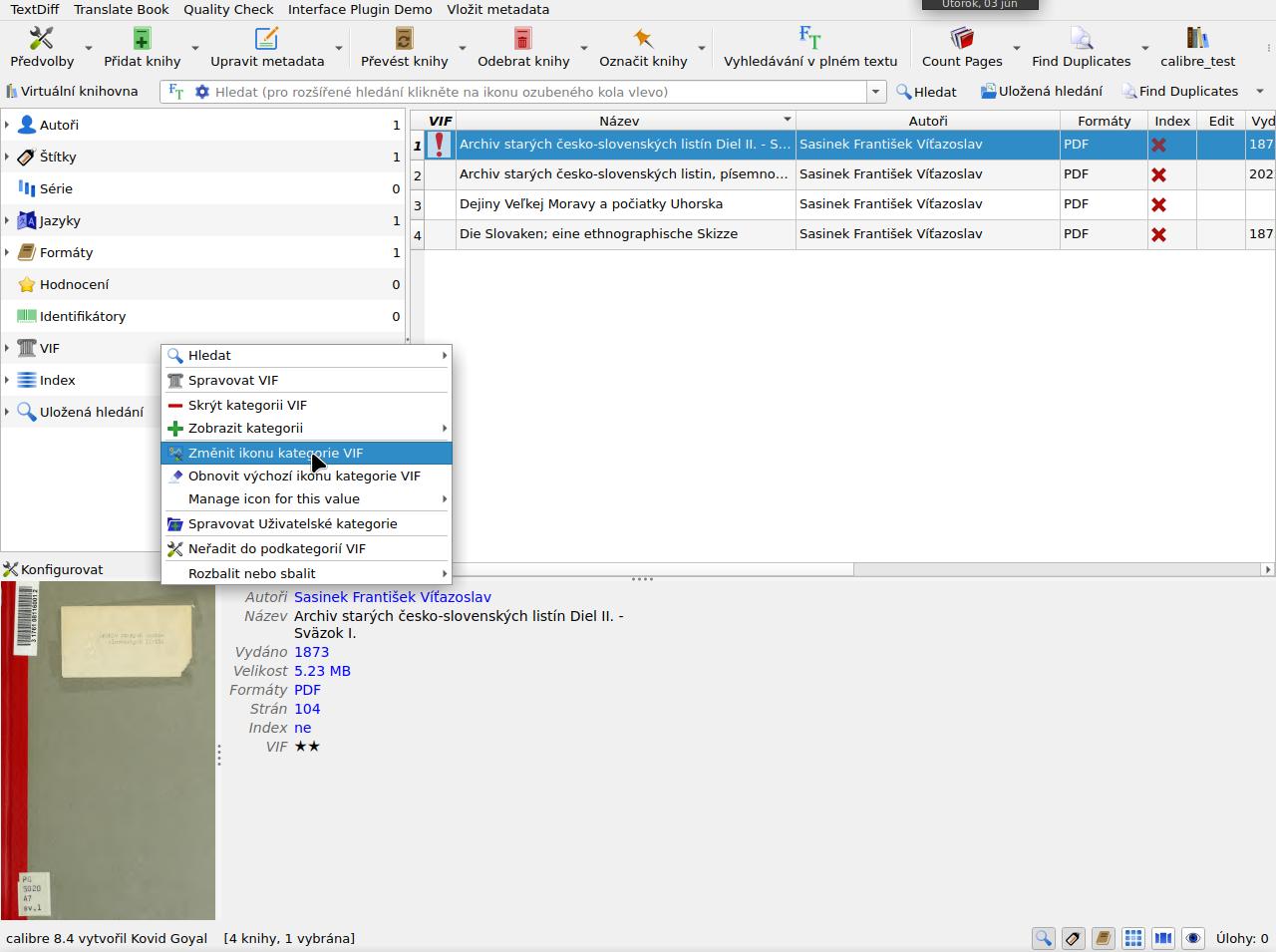Open the Rozbalit nebo sbalit submenu
1276x952 pixels.
(306, 573)
